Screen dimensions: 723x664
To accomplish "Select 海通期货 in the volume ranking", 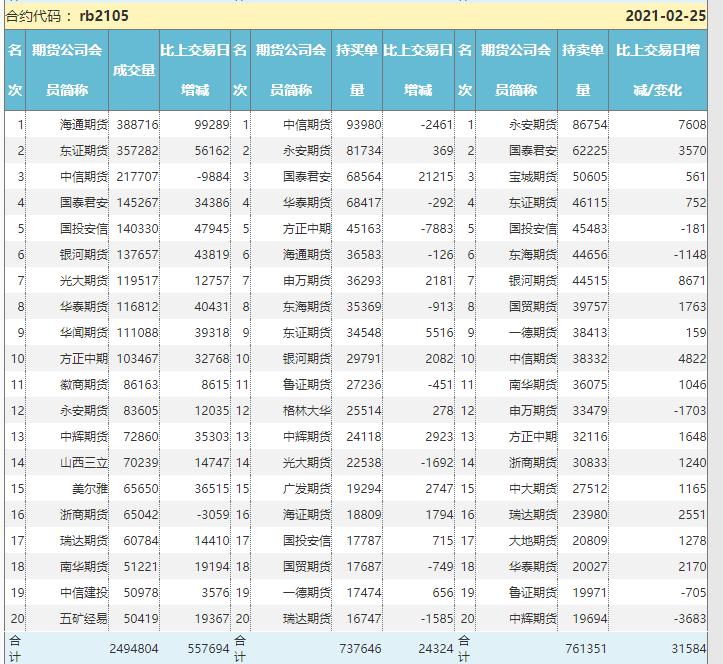I will coord(83,124).
